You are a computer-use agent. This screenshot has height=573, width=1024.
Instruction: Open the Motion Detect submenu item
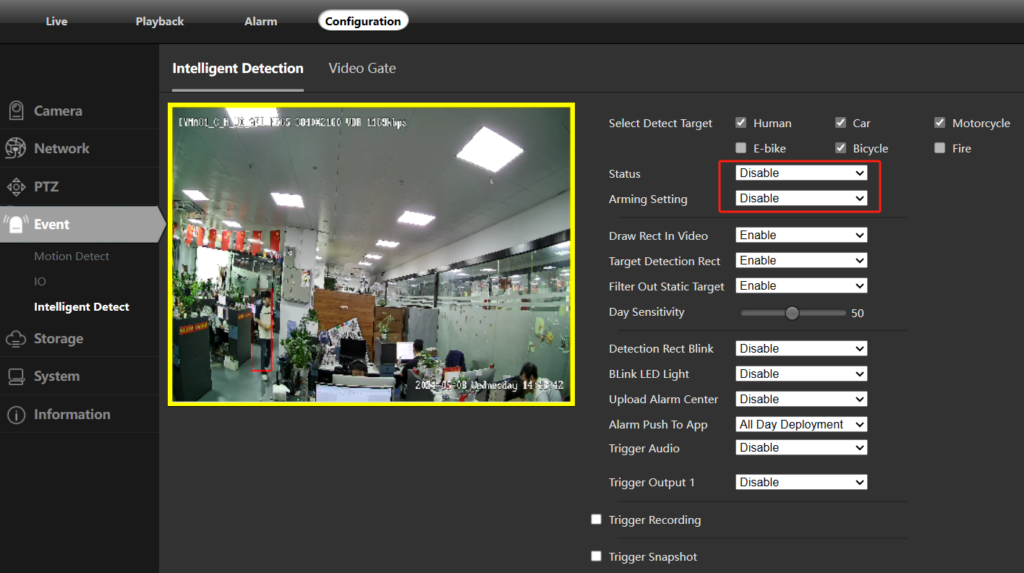(x=72, y=256)
